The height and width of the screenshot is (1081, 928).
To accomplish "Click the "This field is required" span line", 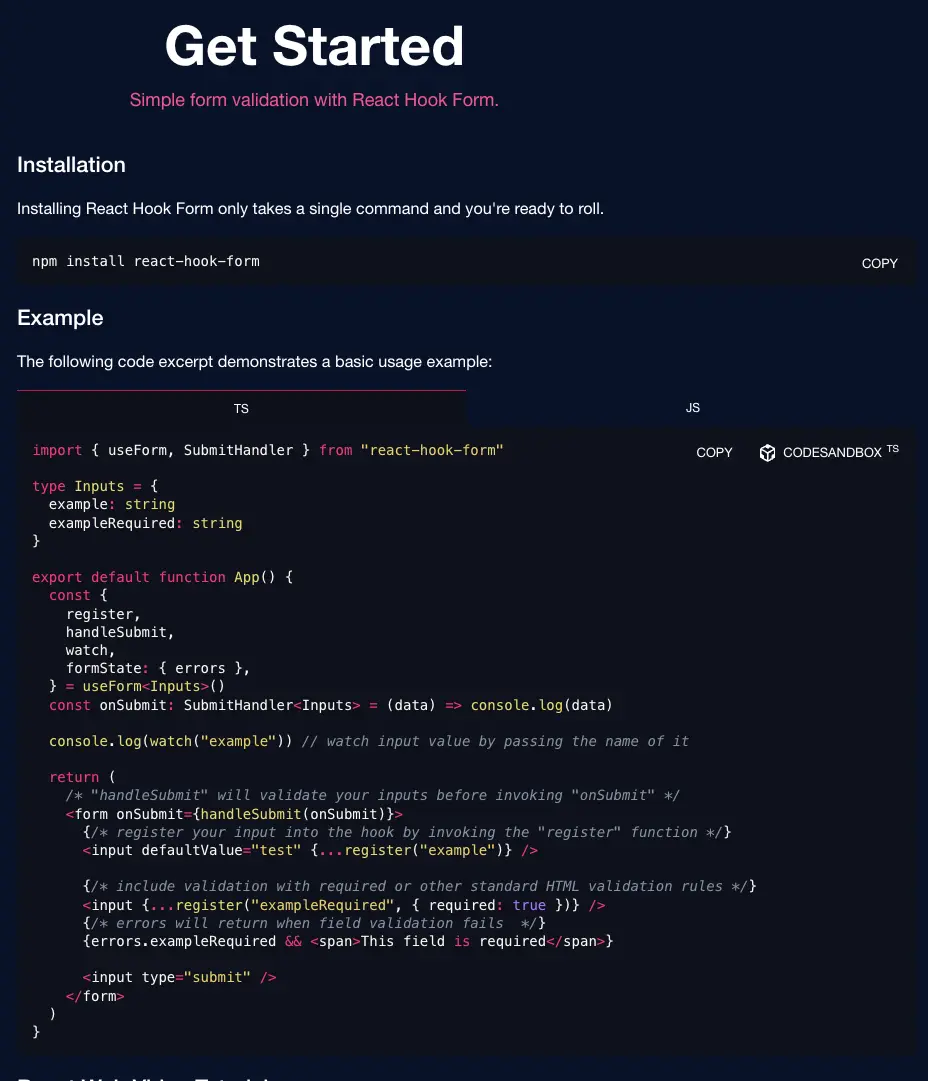I will point(348,941).
